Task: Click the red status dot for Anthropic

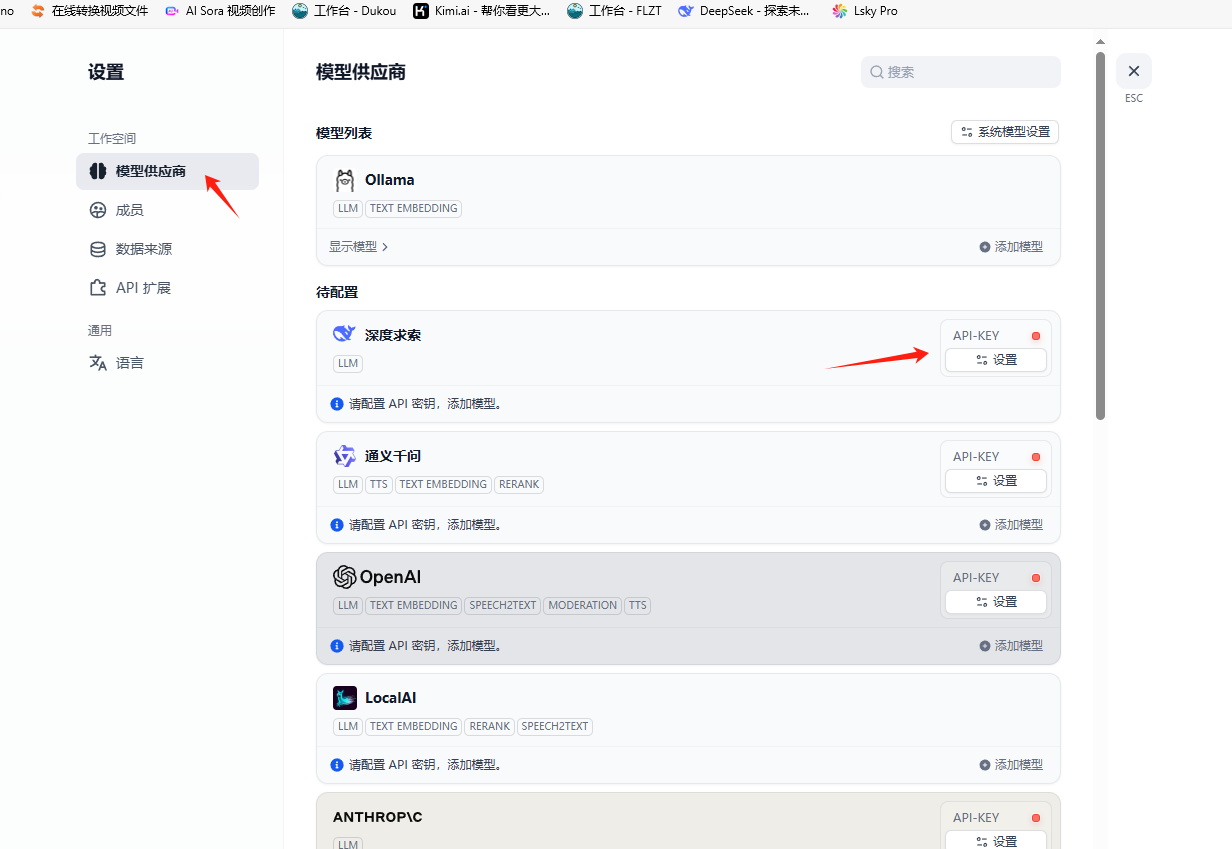Action: (1036, 818)
